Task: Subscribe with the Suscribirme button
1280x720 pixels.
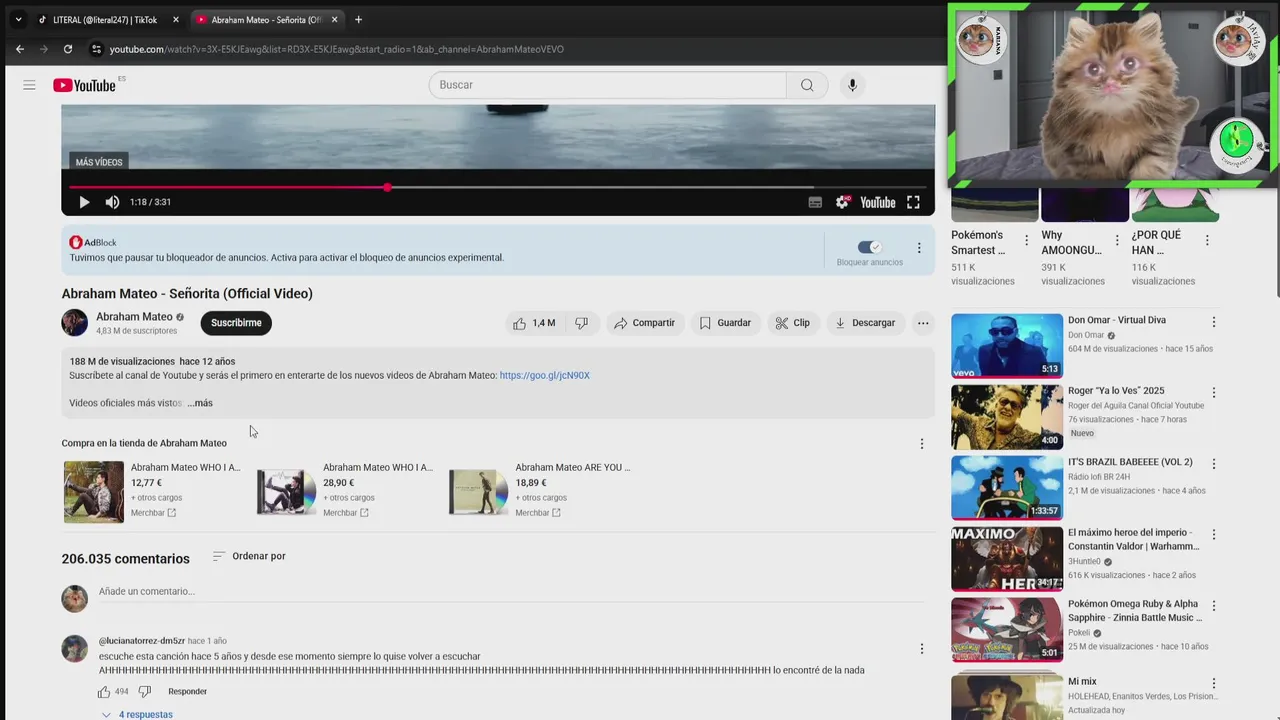Action: (x=236, y=323)
